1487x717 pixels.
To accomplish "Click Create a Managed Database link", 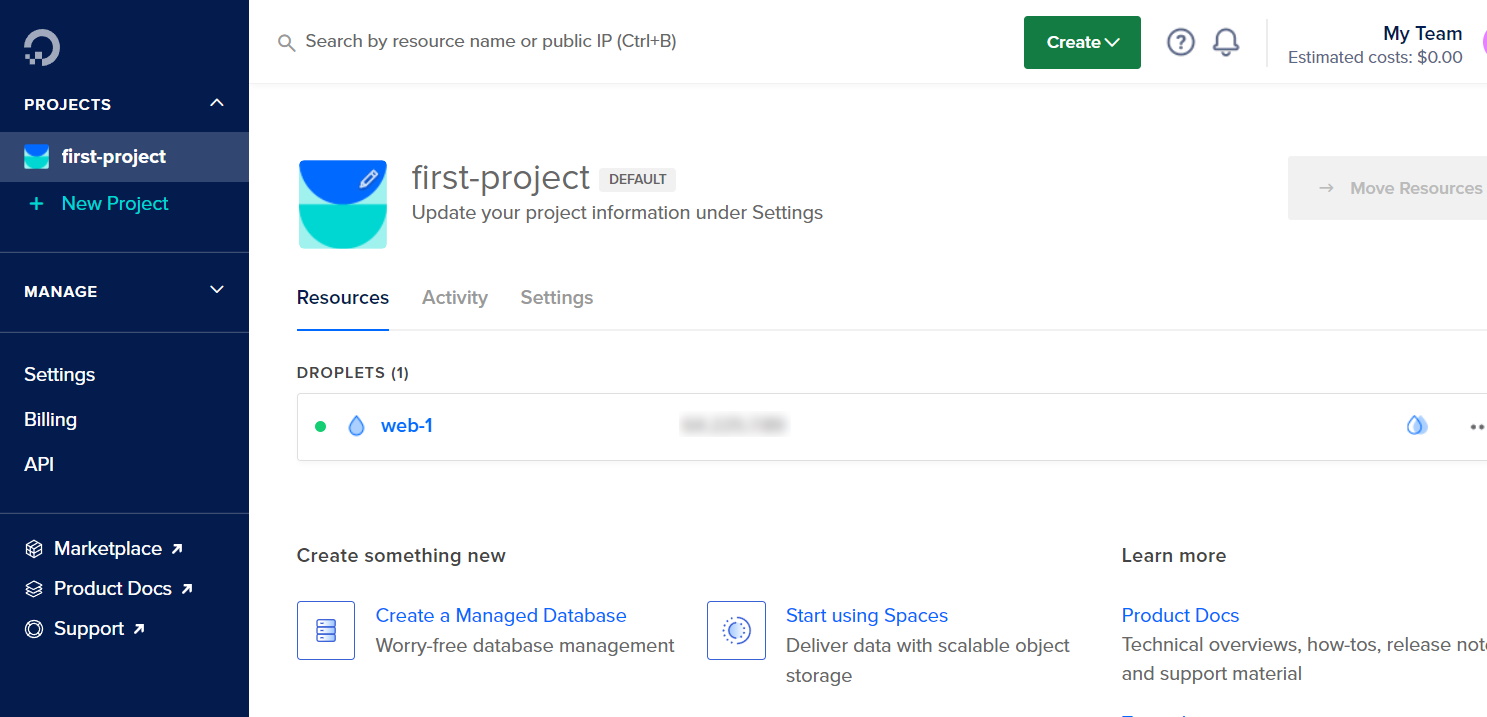I will [x=501, y=616].
